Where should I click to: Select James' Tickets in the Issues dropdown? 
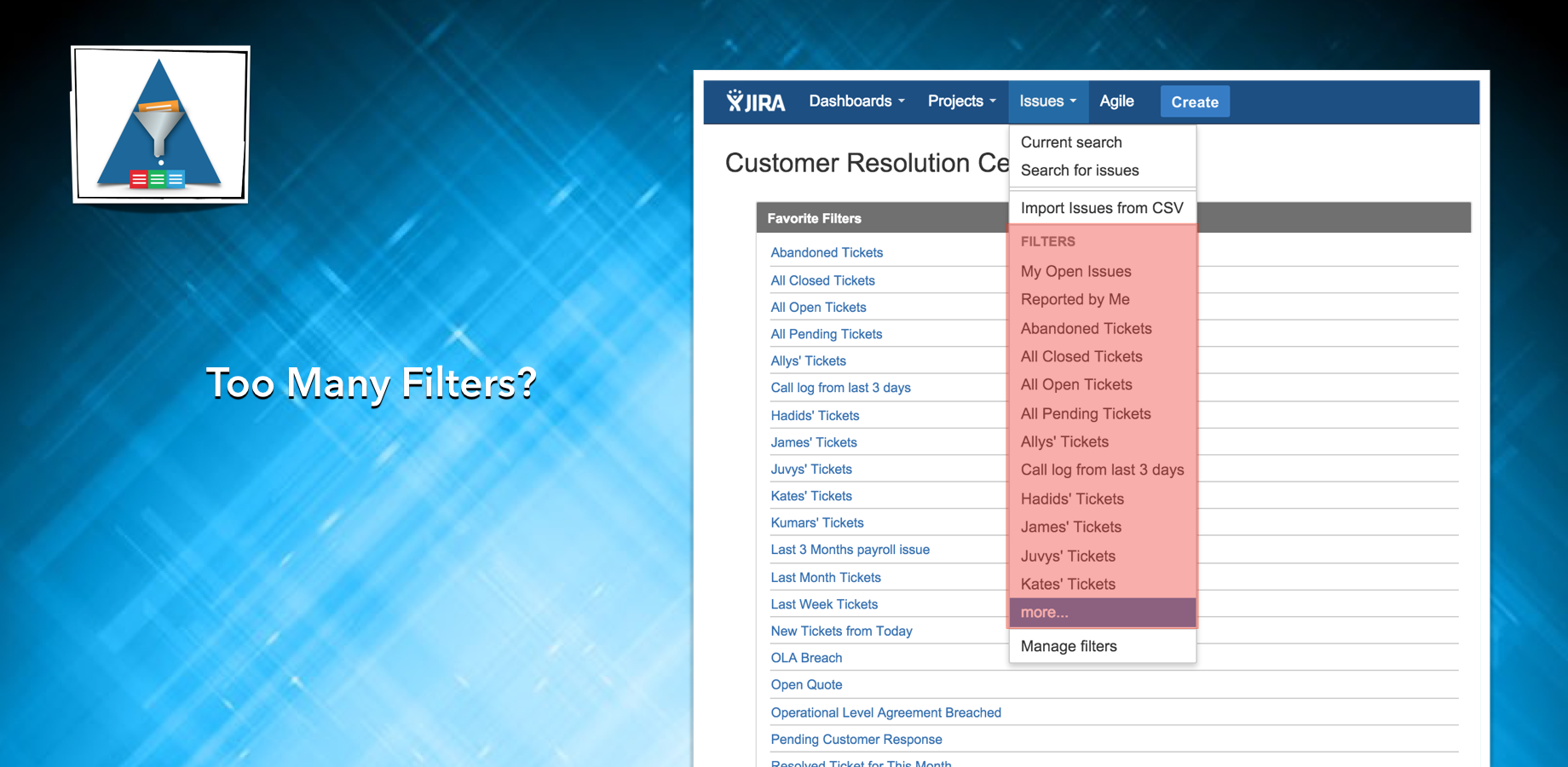coord(1103,527)
